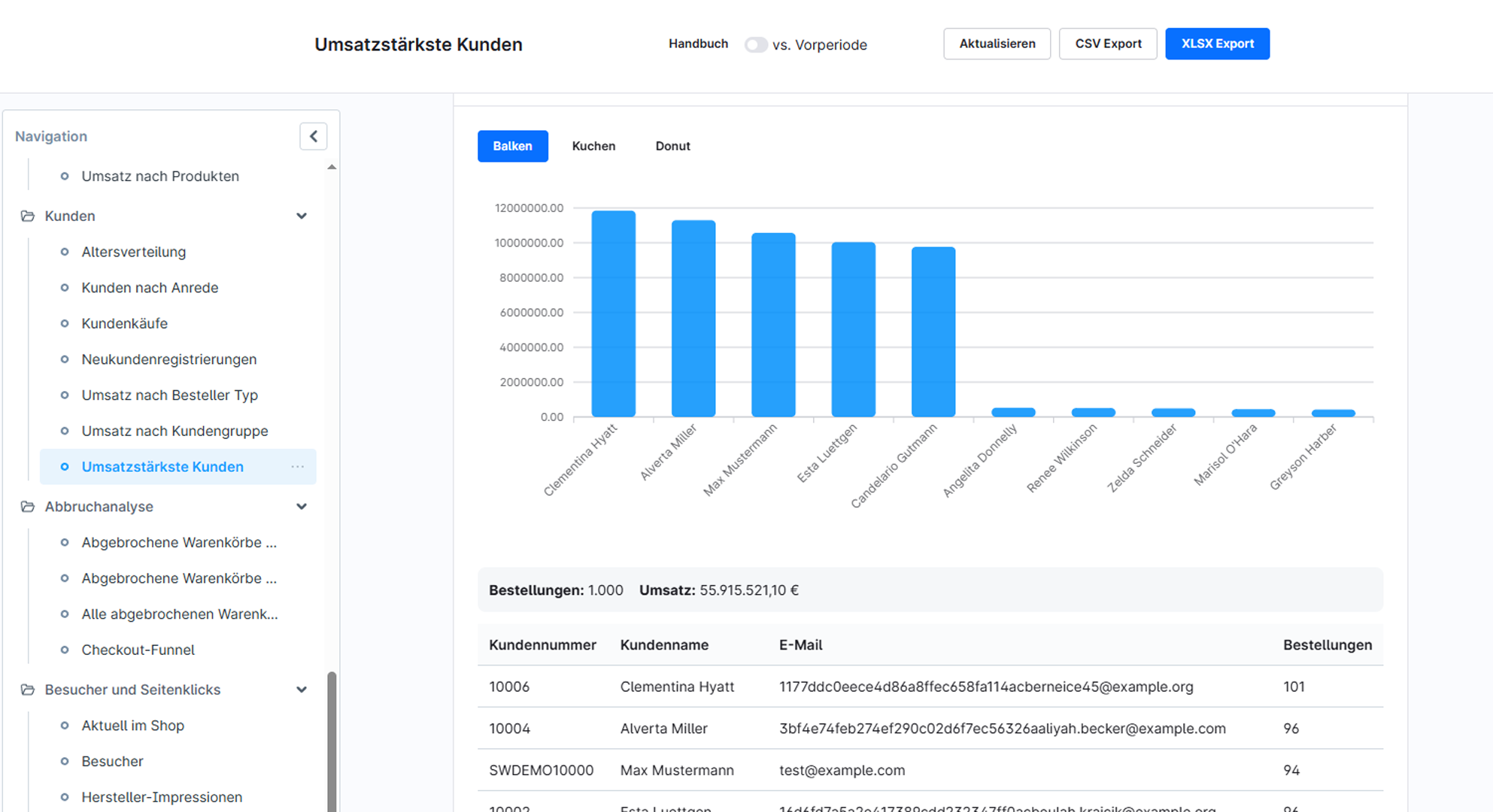Collapse the Kunden section chevron
1493x812 pixels.
(302, 216)
